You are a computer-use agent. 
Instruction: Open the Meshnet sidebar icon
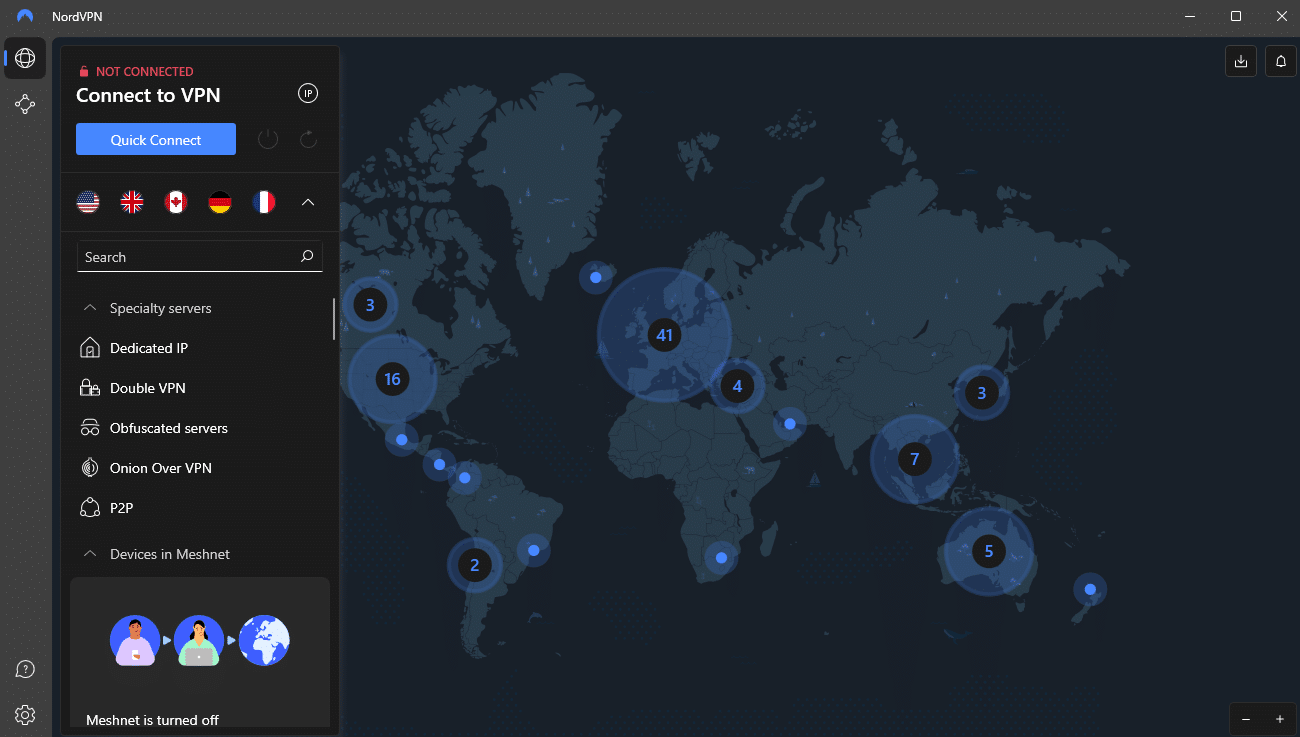coord(25,104)
